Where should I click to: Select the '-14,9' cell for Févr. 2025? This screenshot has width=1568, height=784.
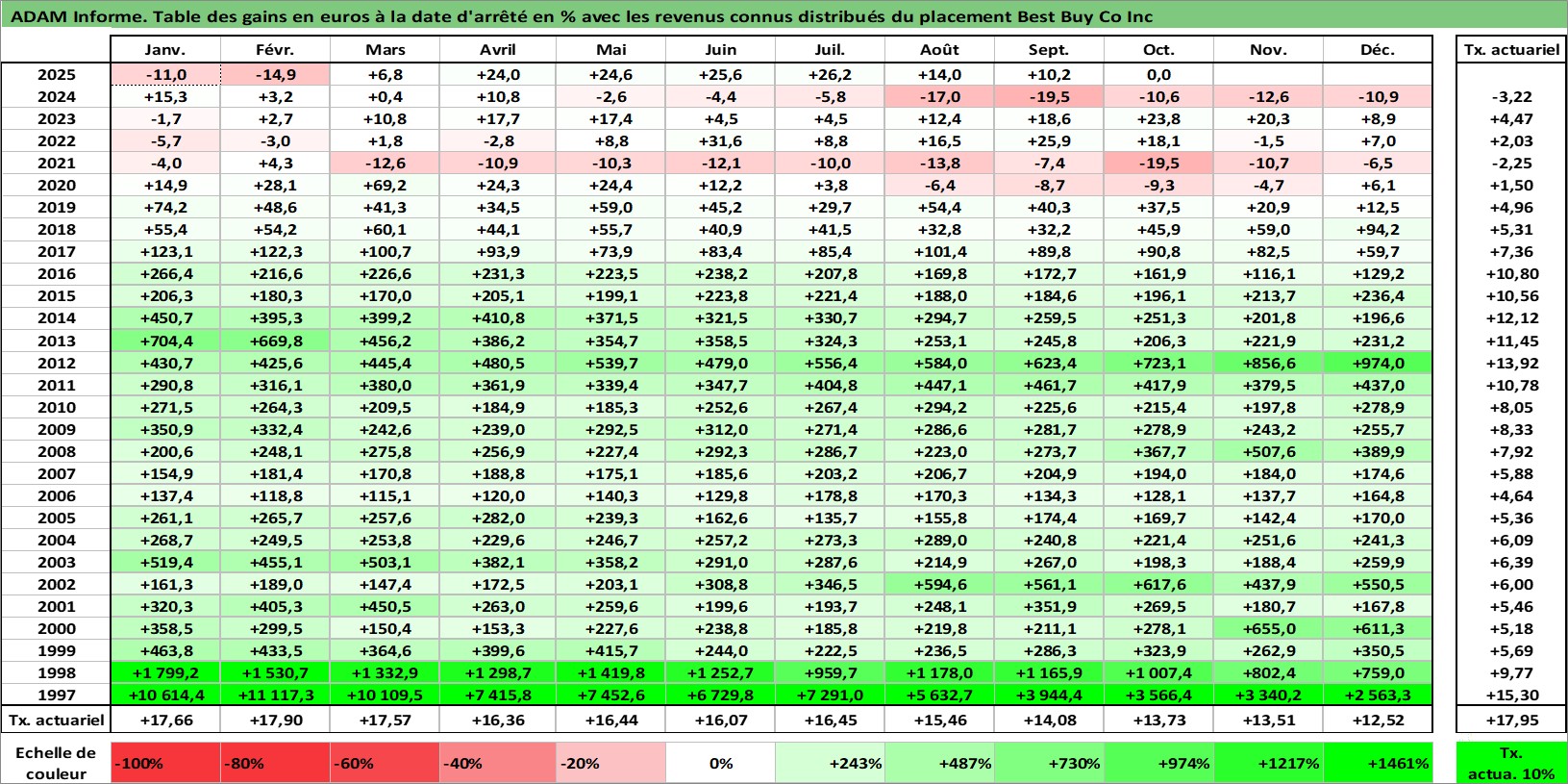click(x=275, y=74)
